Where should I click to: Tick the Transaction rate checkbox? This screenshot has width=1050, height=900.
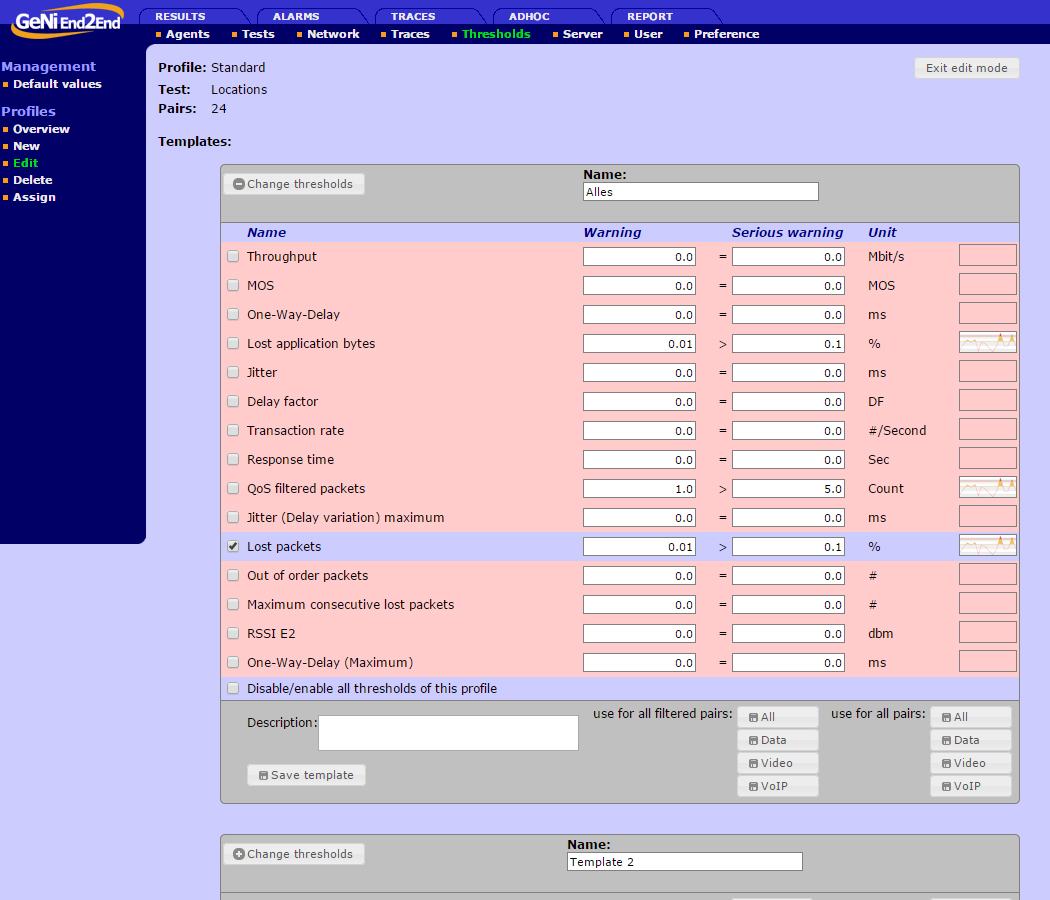click(233, 431)
